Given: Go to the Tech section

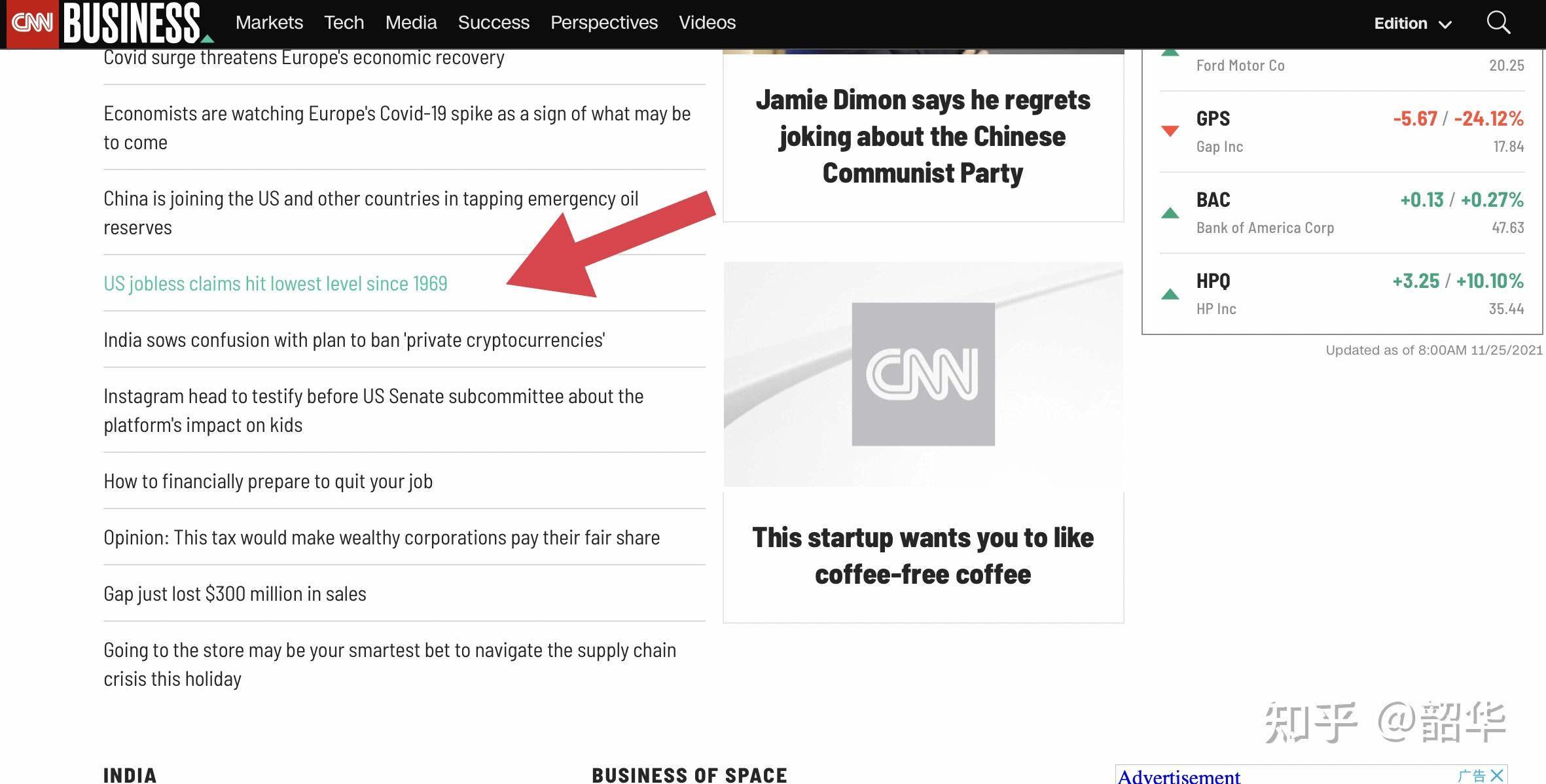Looking at the screenshot, I should pyautogui.click(x=344, y=23).
